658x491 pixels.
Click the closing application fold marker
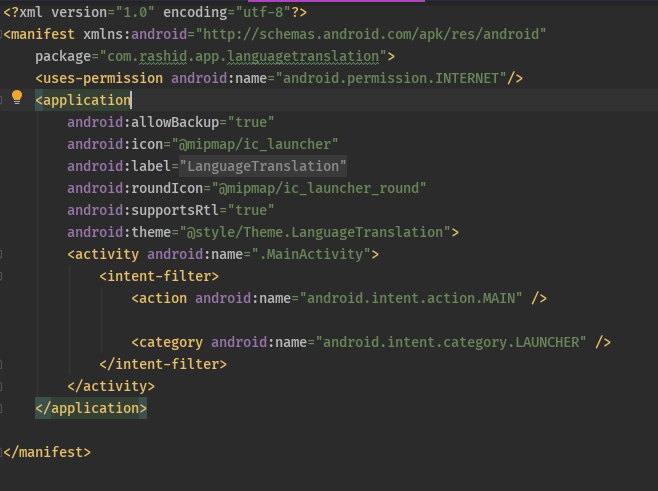(1, 408)
